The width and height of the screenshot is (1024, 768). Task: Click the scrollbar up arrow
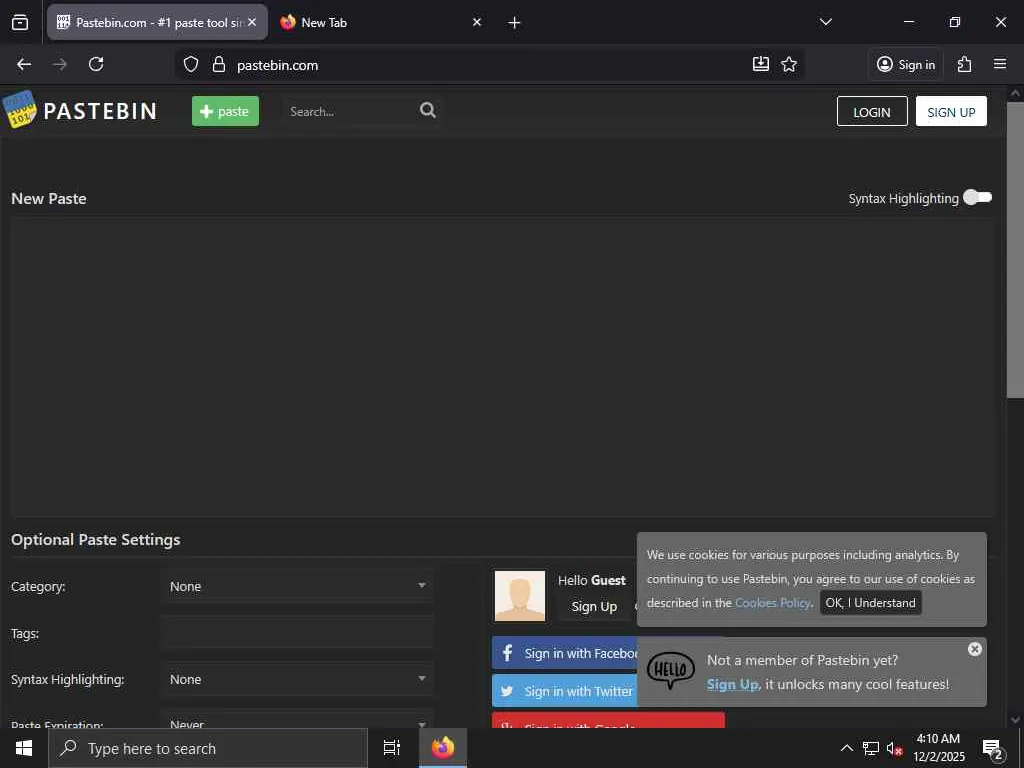[x=1015, y=94]
